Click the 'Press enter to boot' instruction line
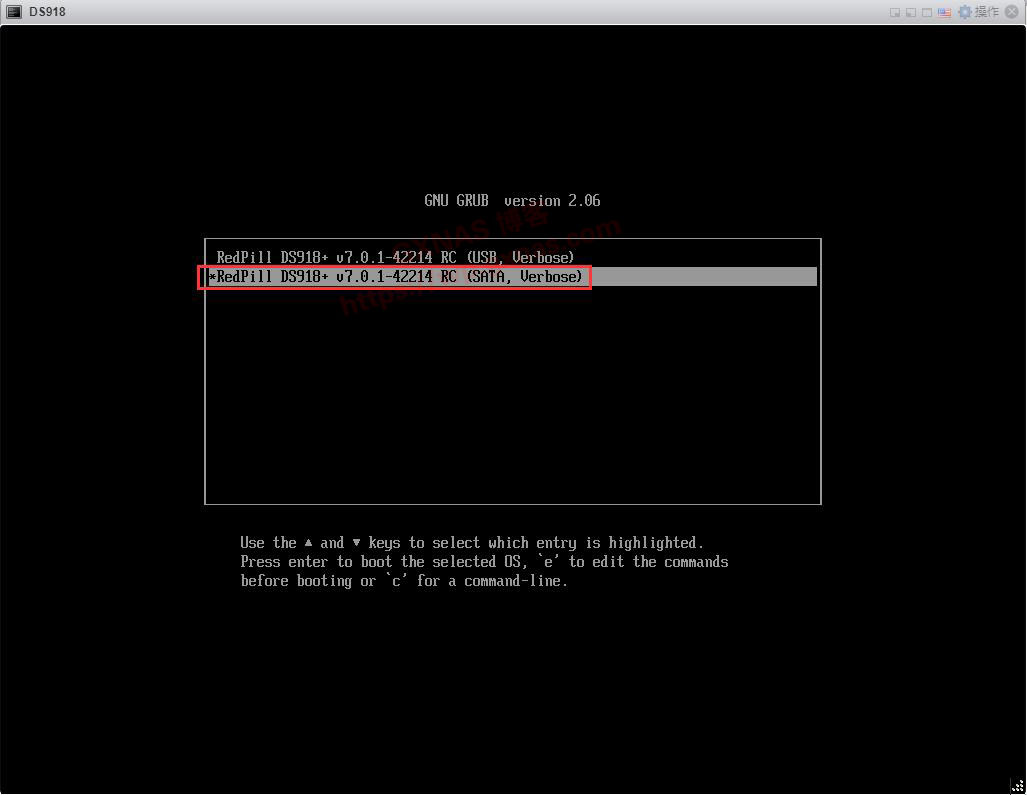 [484, 562]
